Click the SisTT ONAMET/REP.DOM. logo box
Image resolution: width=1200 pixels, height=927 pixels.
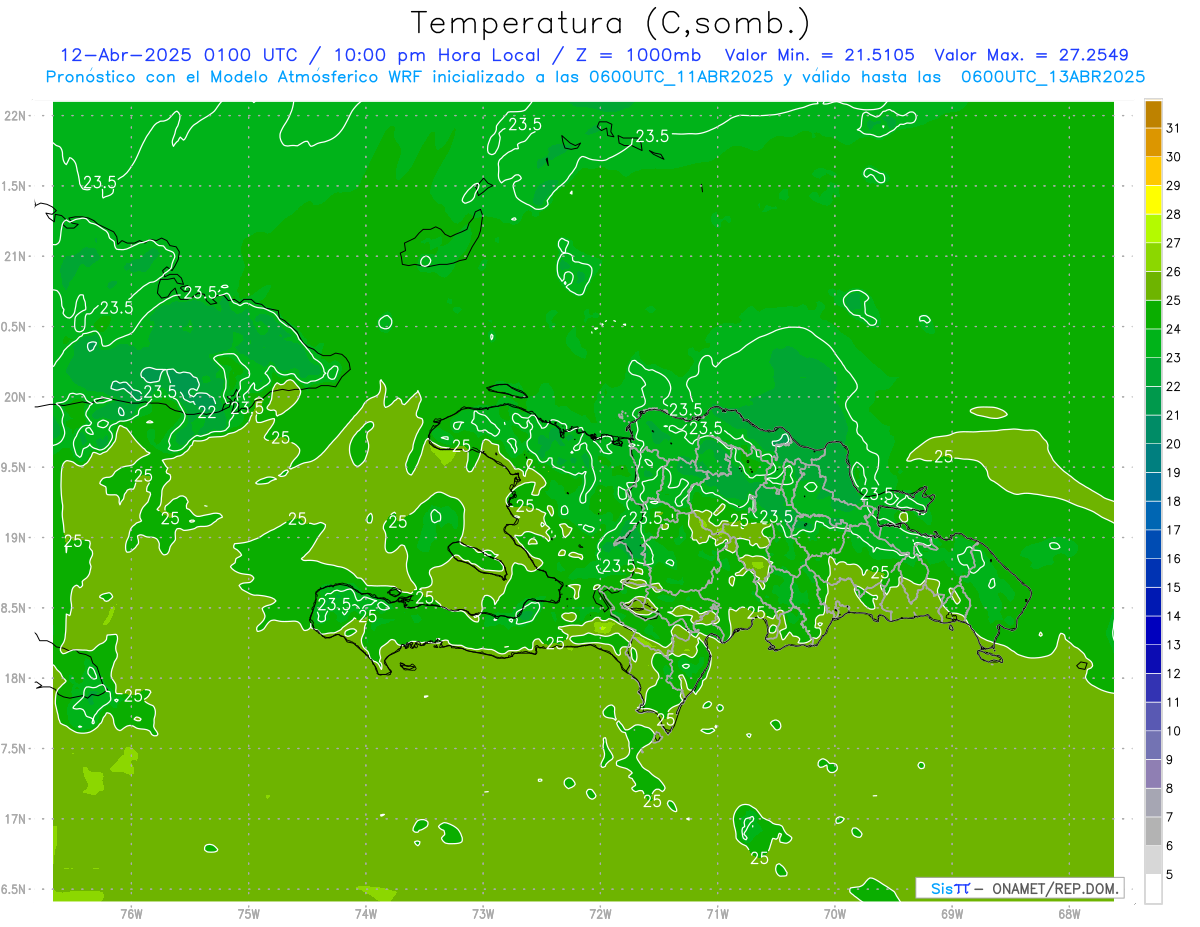coord(1019,888)
